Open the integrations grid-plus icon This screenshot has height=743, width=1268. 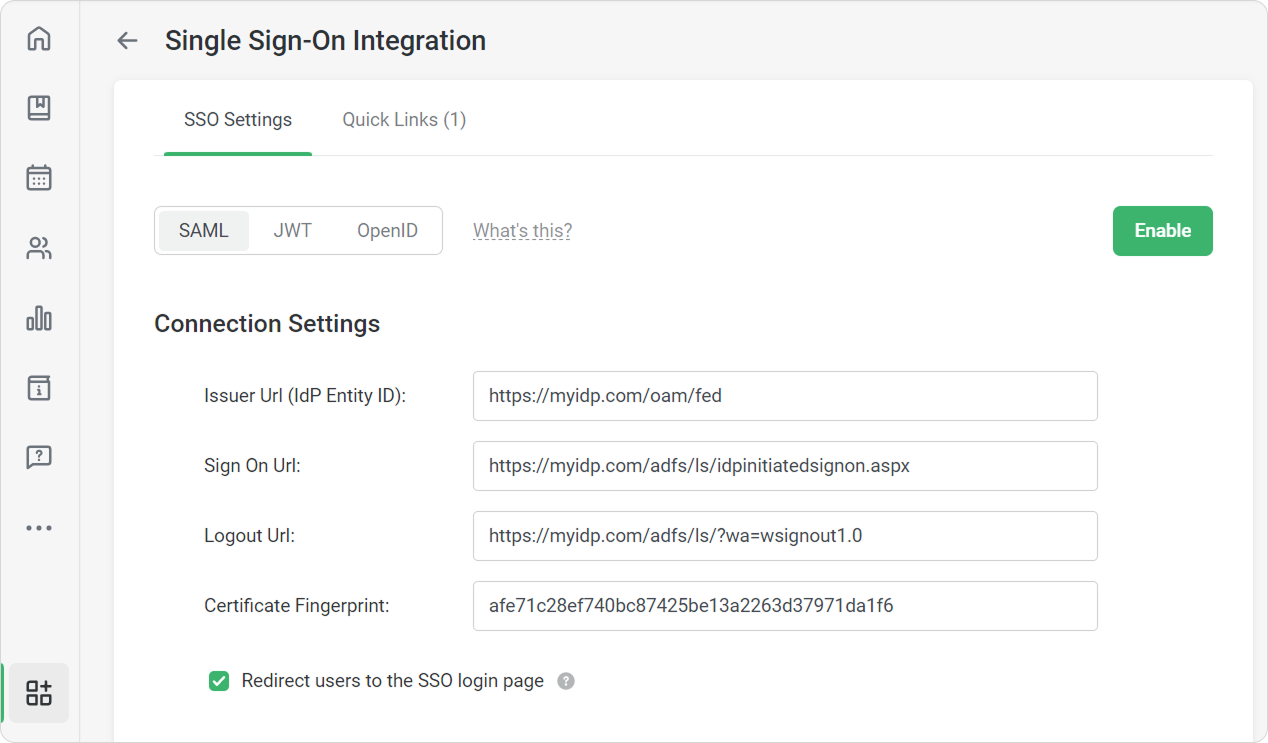(39, 693)
